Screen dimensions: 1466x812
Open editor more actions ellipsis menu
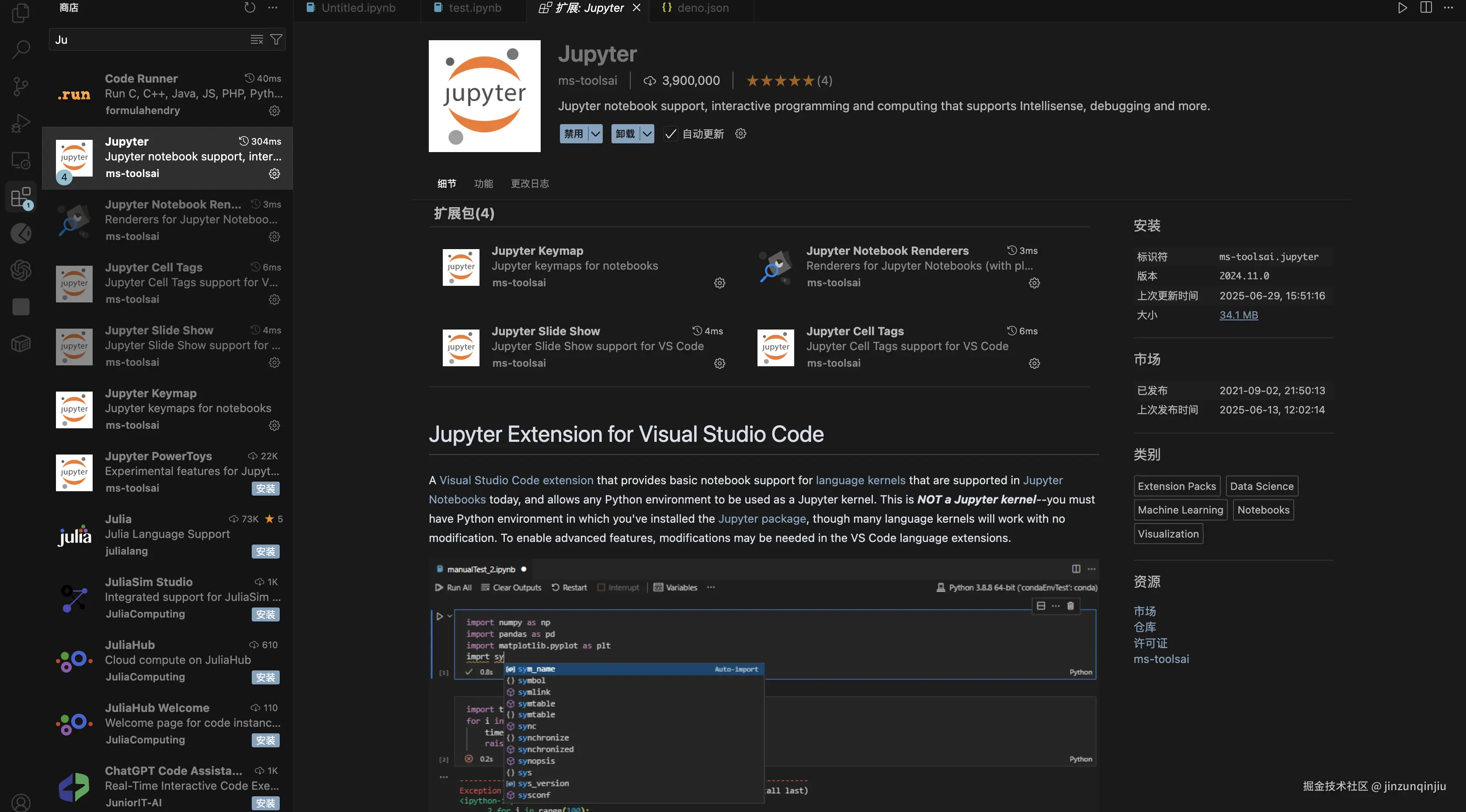pyautogui.click(x=1449, y=8)
